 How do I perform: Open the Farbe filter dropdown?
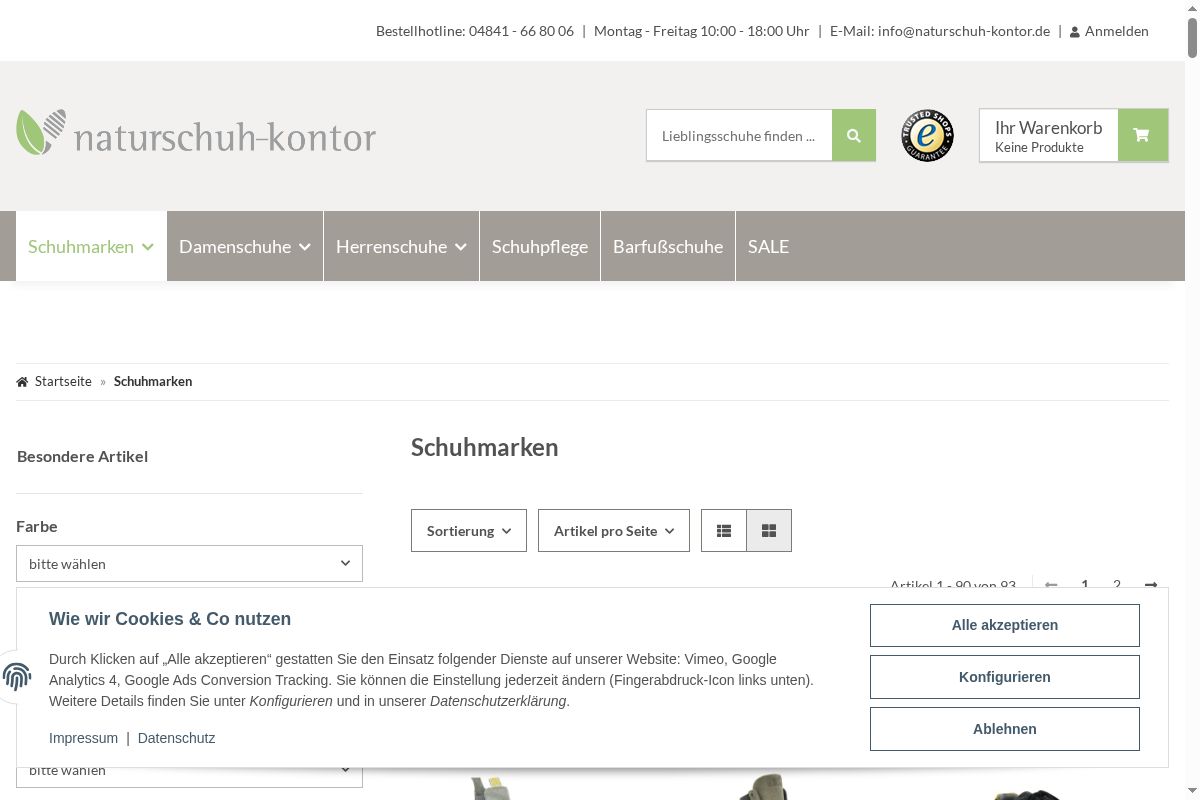pos(189,564)
